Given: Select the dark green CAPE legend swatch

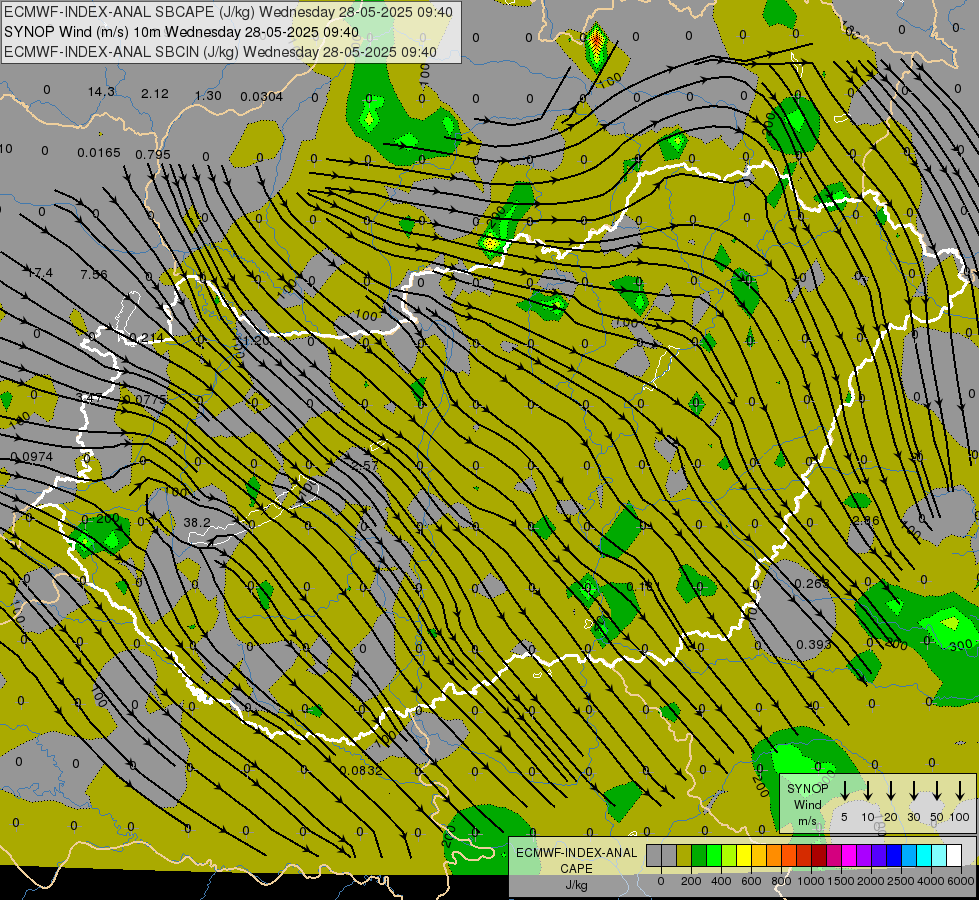Looking at the screenshot, I should pos(699,855).
